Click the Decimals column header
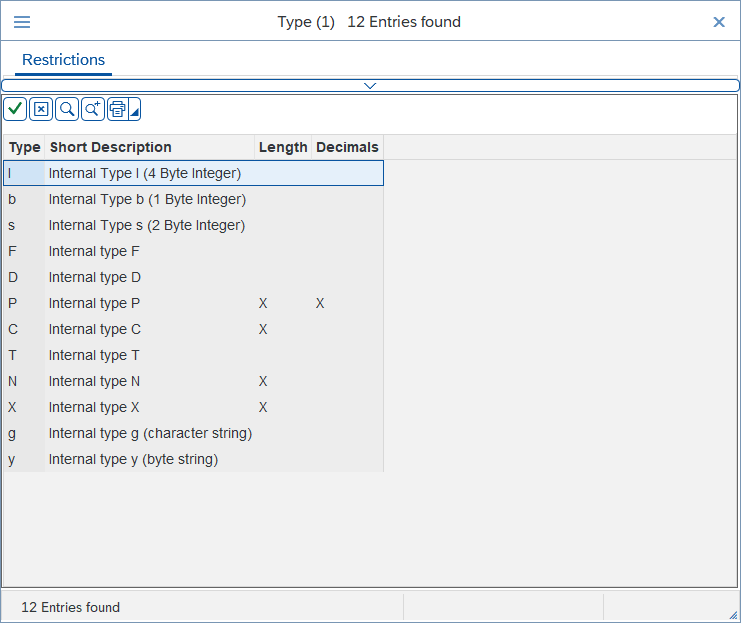741x623 pixels. pos(347,147)
